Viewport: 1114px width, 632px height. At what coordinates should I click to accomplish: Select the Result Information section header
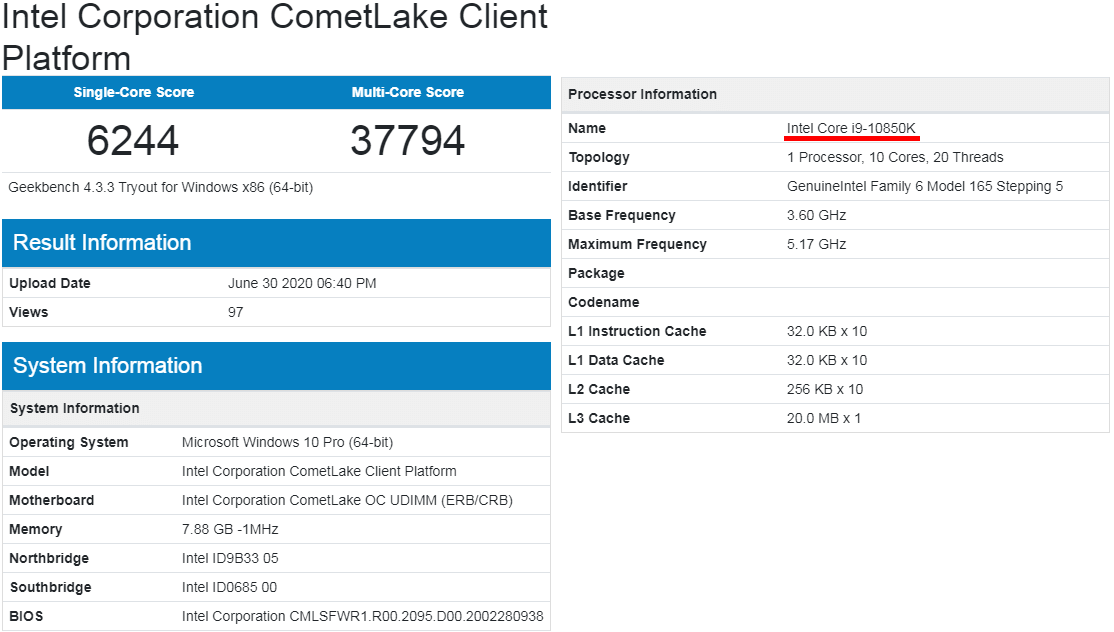[276, 243]
